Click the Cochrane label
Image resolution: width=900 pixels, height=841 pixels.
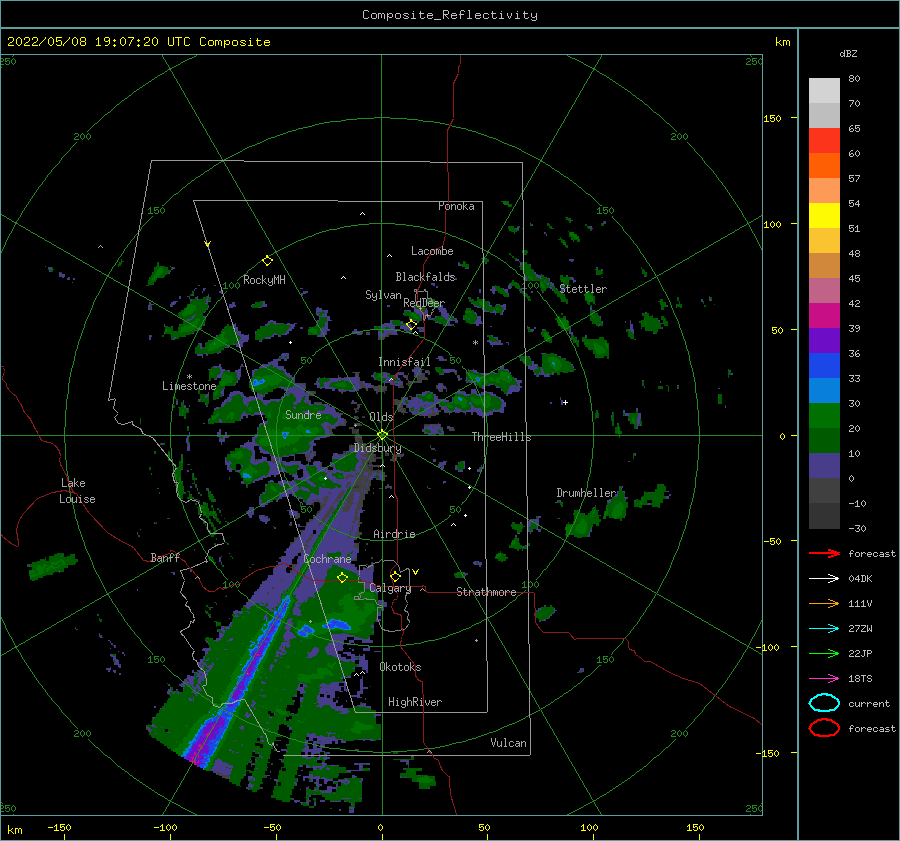click(x=327, y=559)
